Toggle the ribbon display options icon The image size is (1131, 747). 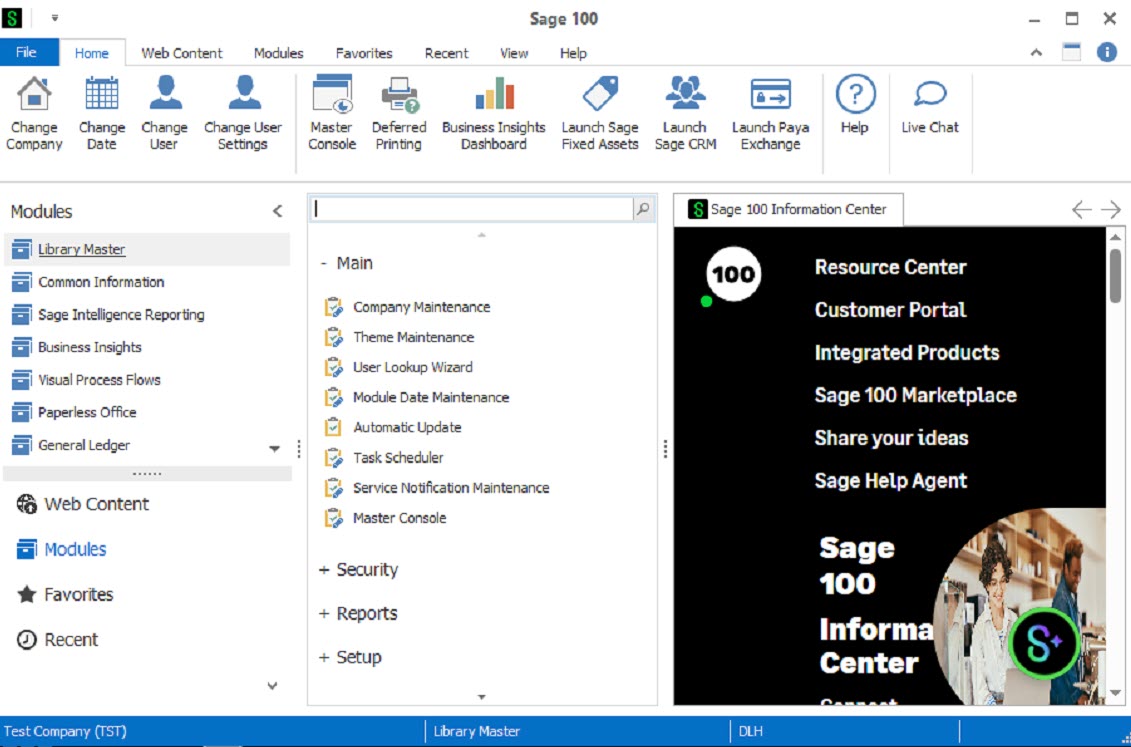[x=1072, y=52]
